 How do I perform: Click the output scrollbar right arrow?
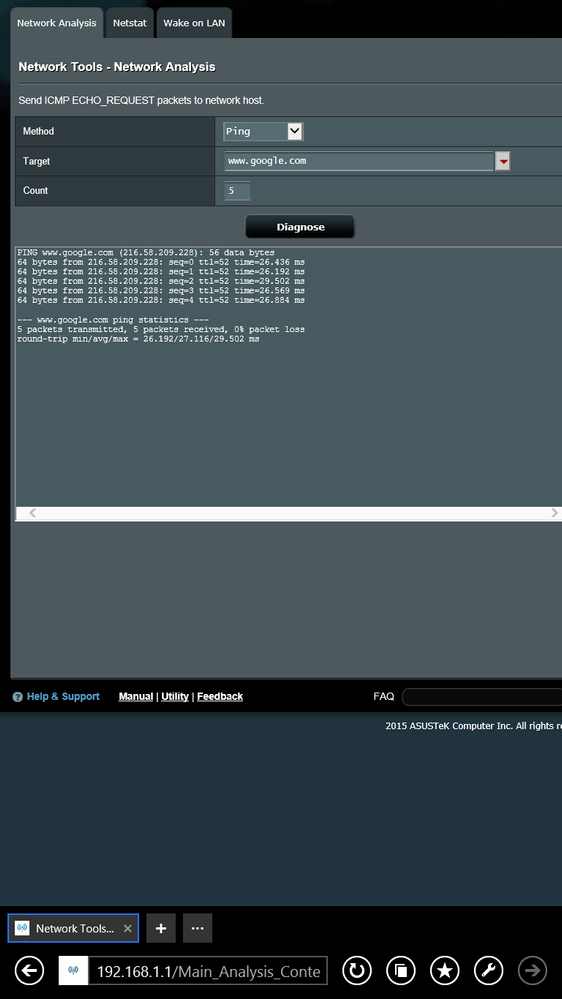tap(554, 513)
